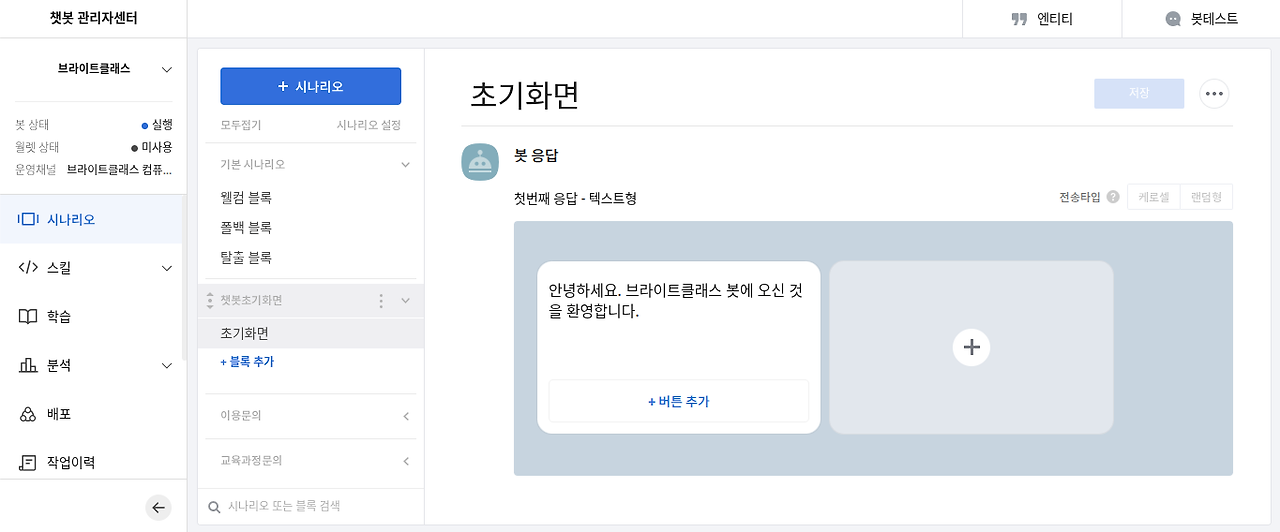Click the + 버튼 추가 button
This screenshot has height=532, width=1280.
click(x=678, y=401)
